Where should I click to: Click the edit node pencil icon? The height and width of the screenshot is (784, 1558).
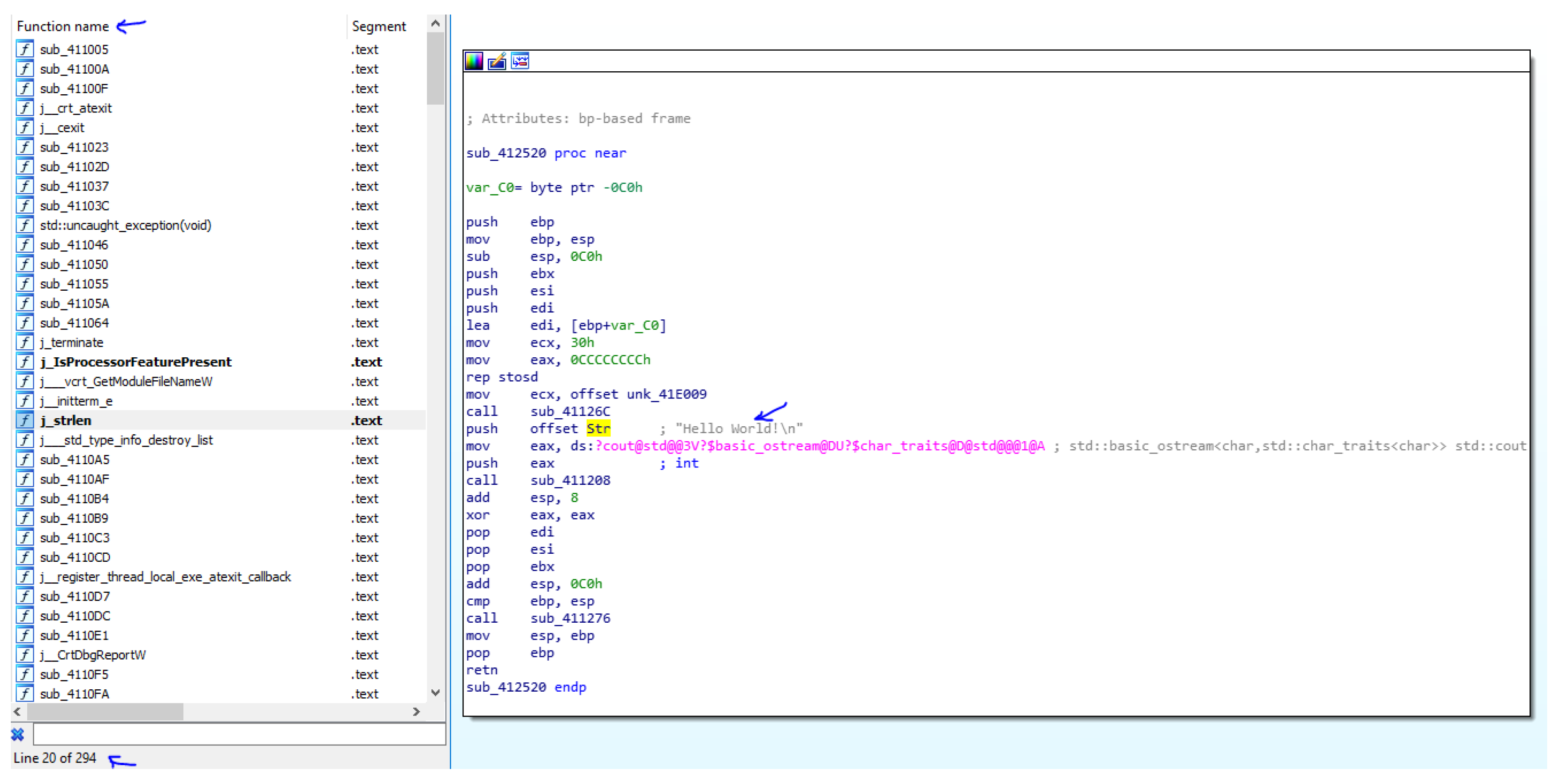497,61
